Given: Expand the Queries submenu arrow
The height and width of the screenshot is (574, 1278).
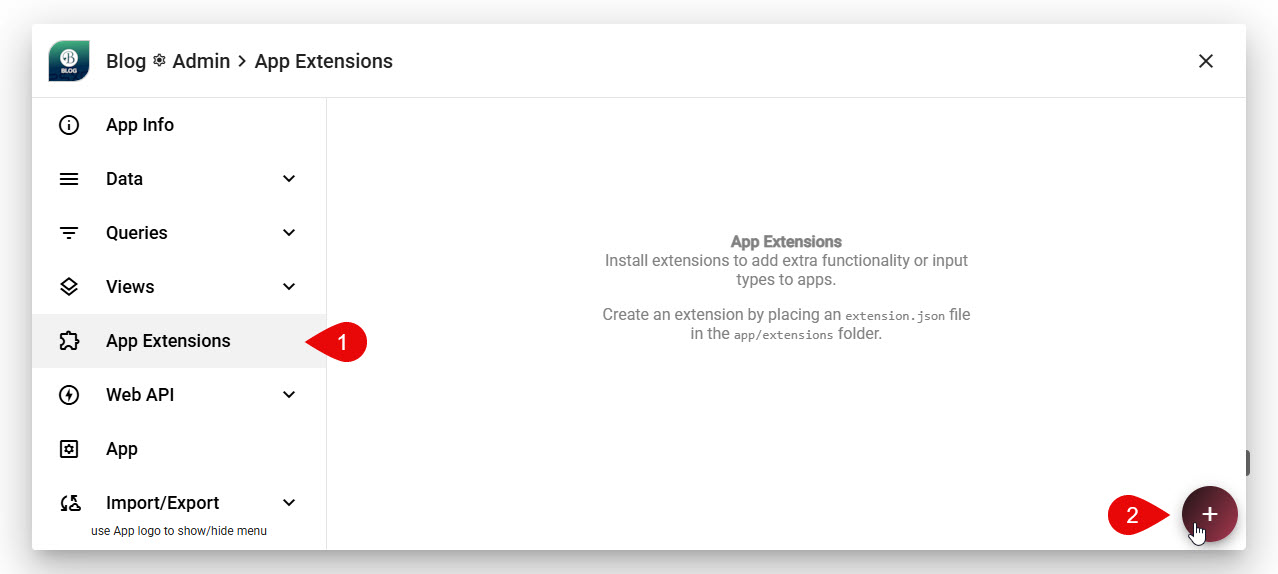Looking at the screenshot, I should (289, 233).
